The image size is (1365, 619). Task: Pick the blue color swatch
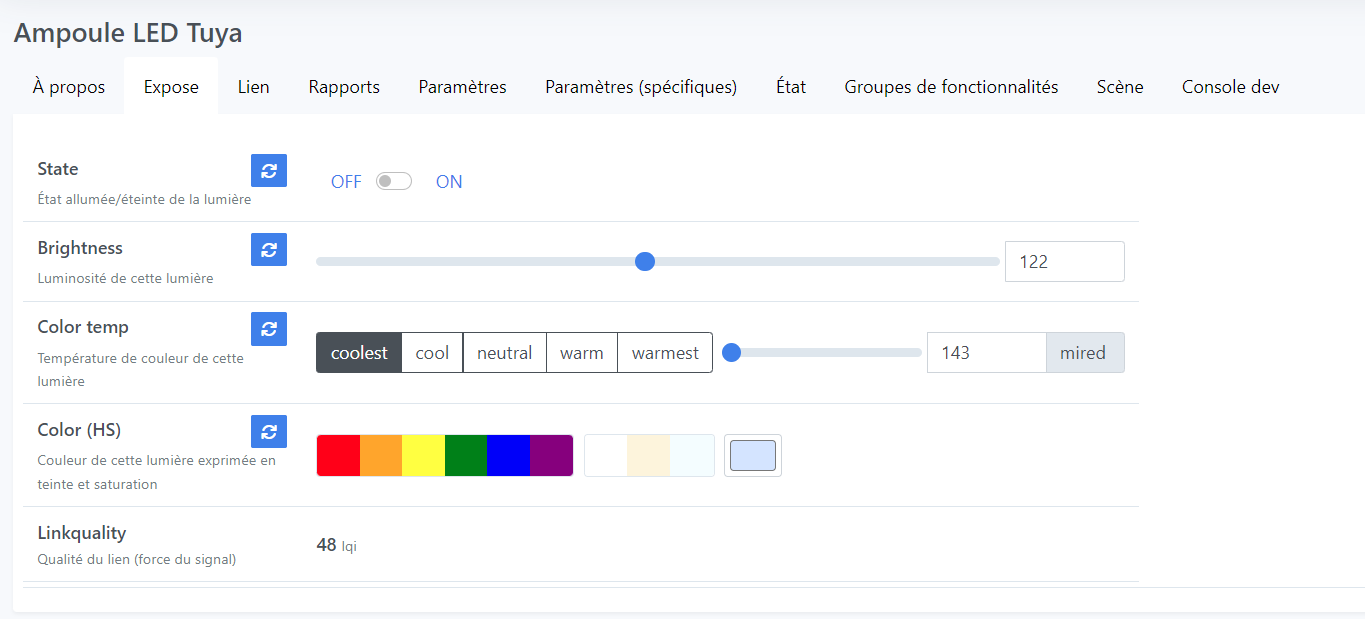click(508, 456)
